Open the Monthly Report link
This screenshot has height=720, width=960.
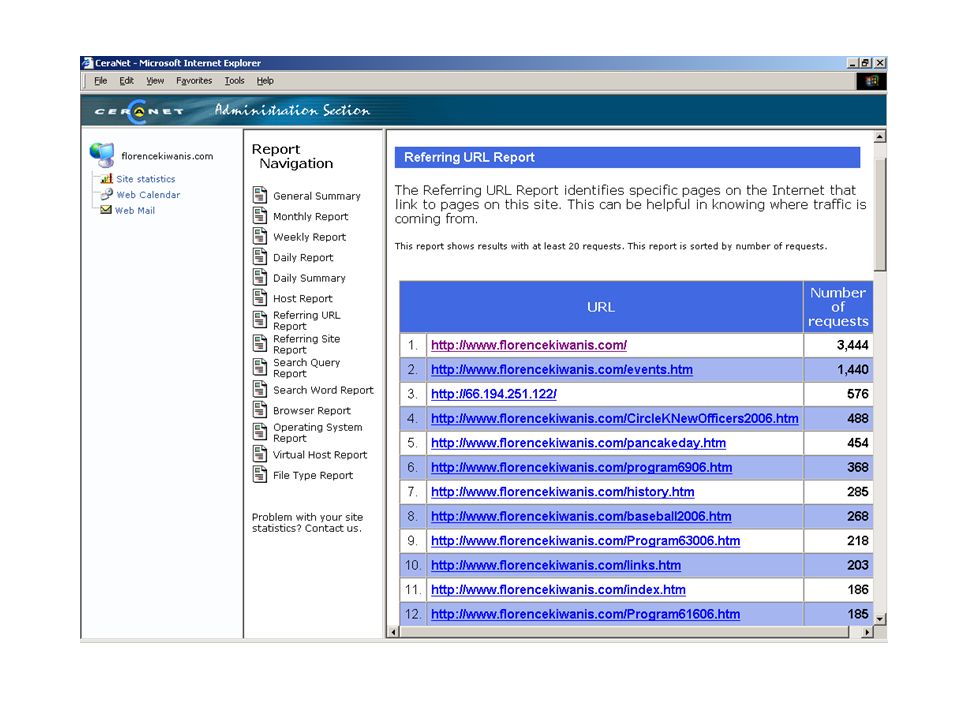[310, 216]
